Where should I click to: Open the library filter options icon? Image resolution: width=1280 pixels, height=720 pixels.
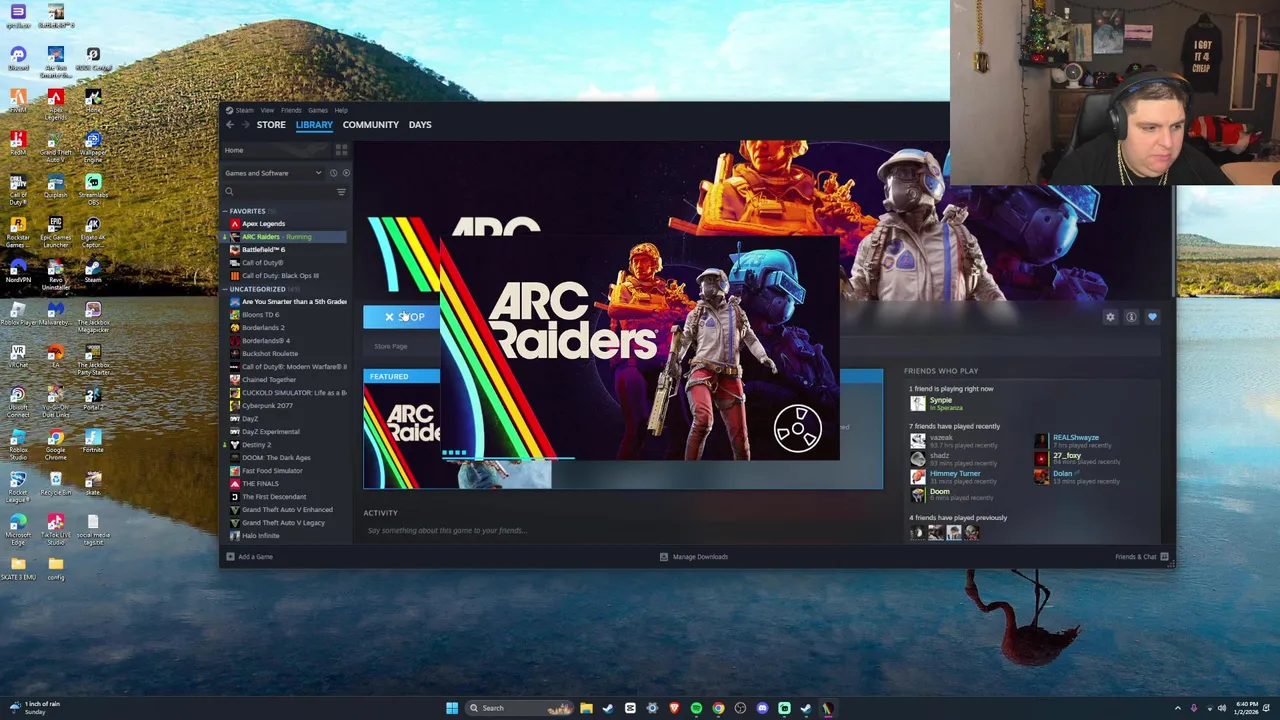pyautogui.click(x=341, y=192)
